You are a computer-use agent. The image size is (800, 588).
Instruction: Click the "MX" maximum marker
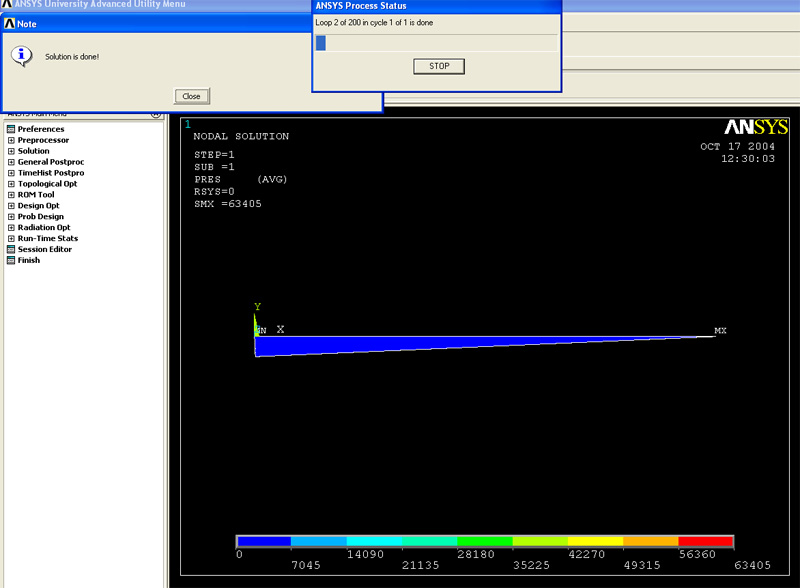tap(720, 331)
